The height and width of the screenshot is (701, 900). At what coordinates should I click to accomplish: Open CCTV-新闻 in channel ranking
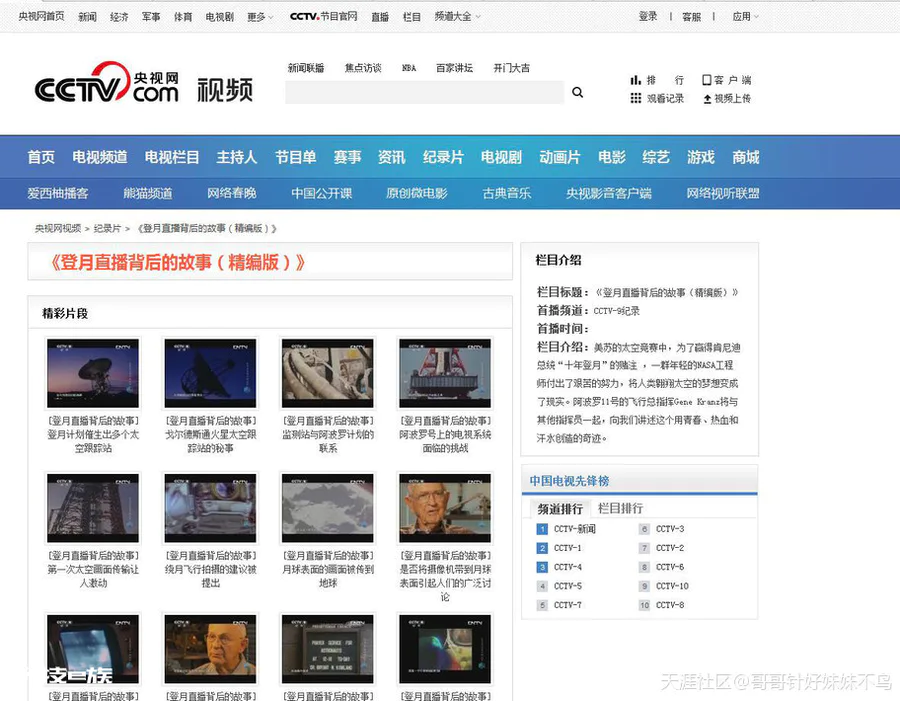pyautogui.click(x=575, y=529)
